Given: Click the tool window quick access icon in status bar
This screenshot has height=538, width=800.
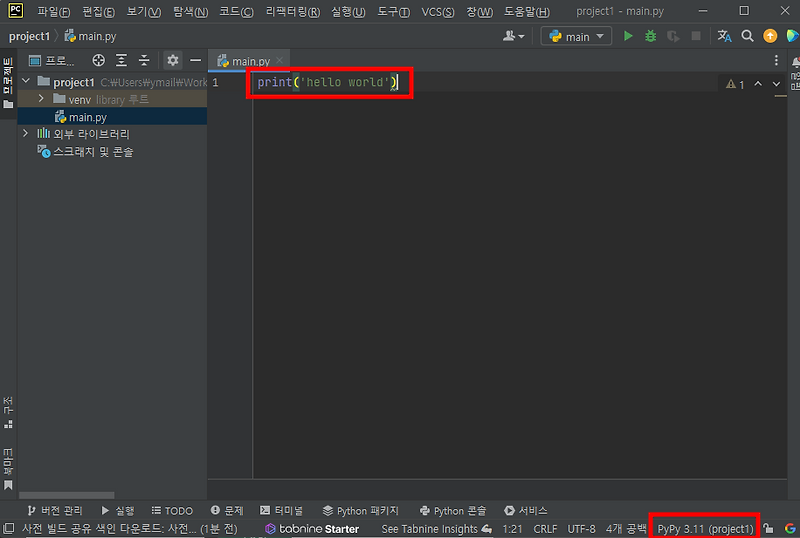Looking at the screenshot, I should click(8, 528).
